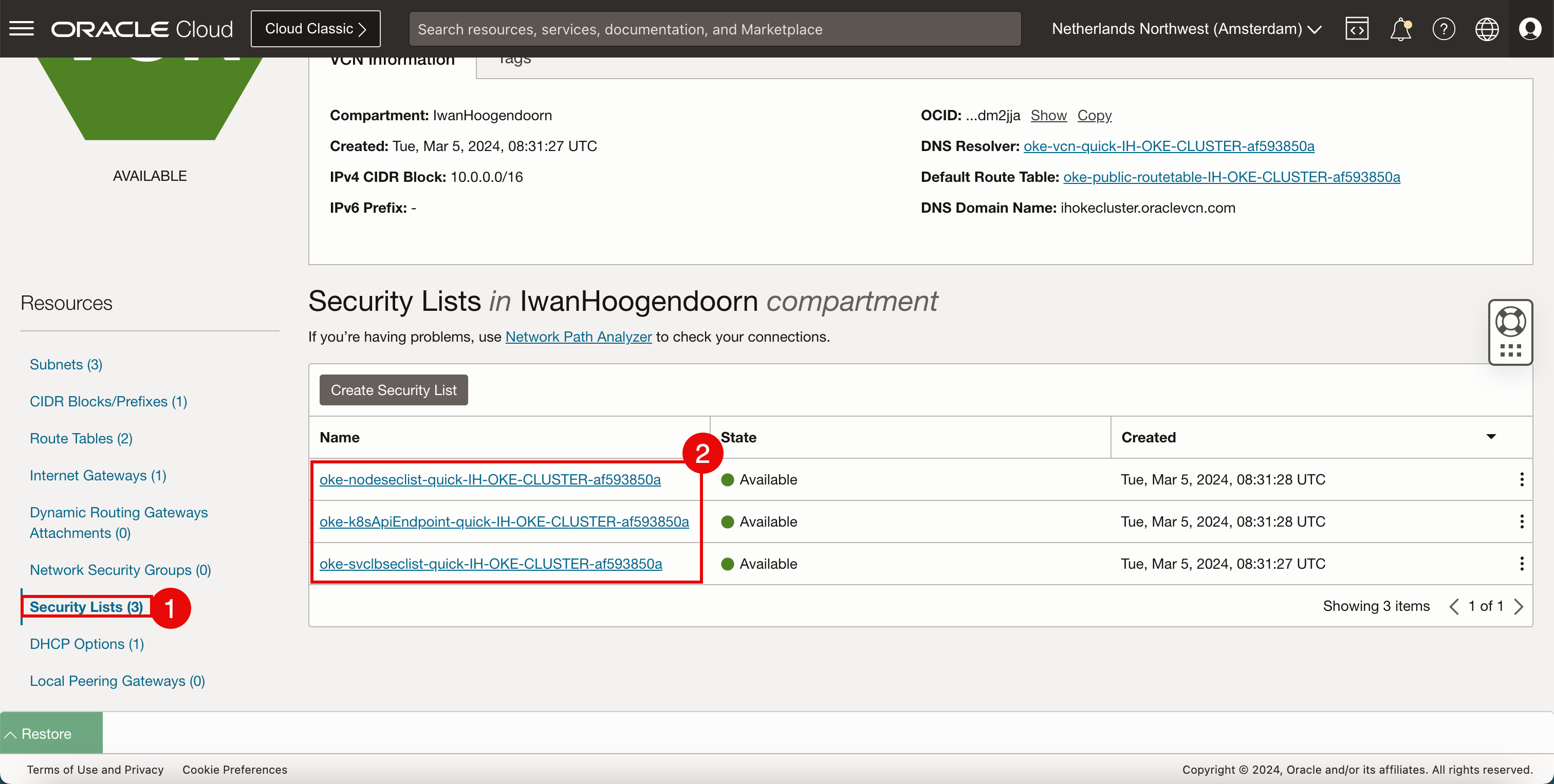Select Subnets (3) in Resources
The height and width of the screenshot is (784, 1554).
[66, 364]
